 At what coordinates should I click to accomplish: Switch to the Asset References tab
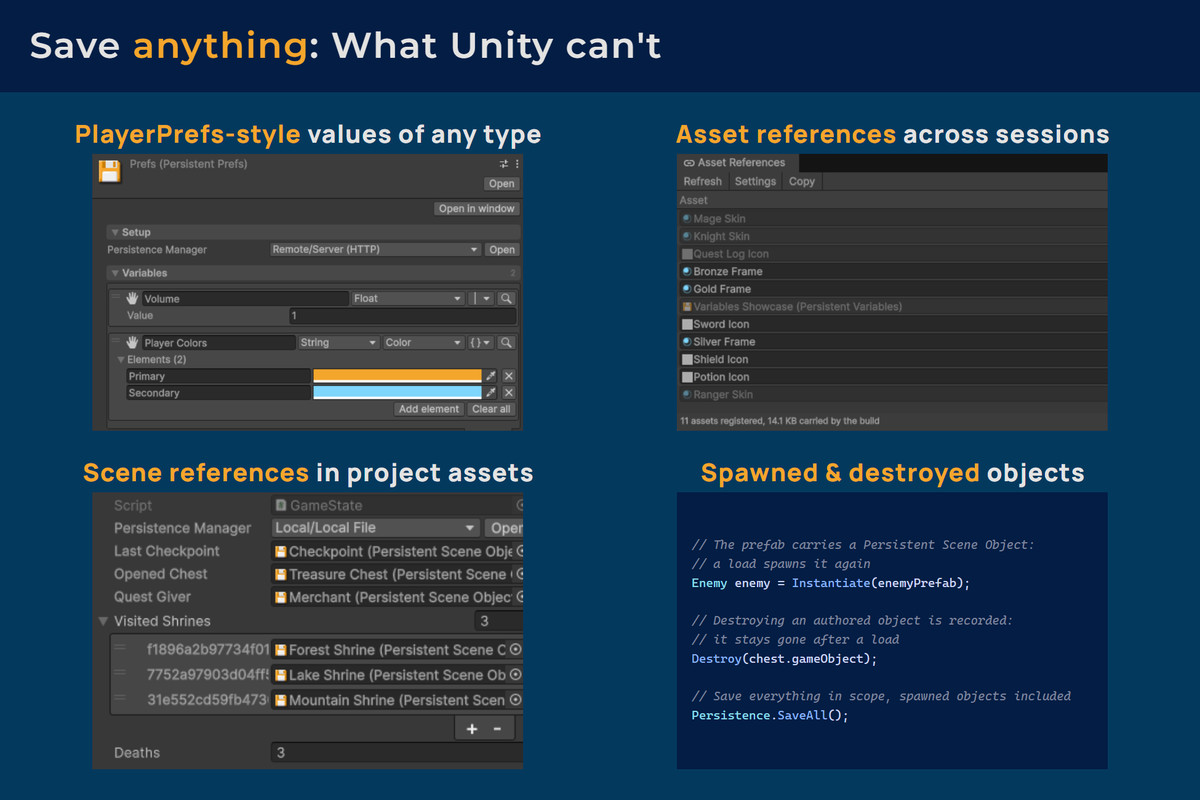click(738, 163)
